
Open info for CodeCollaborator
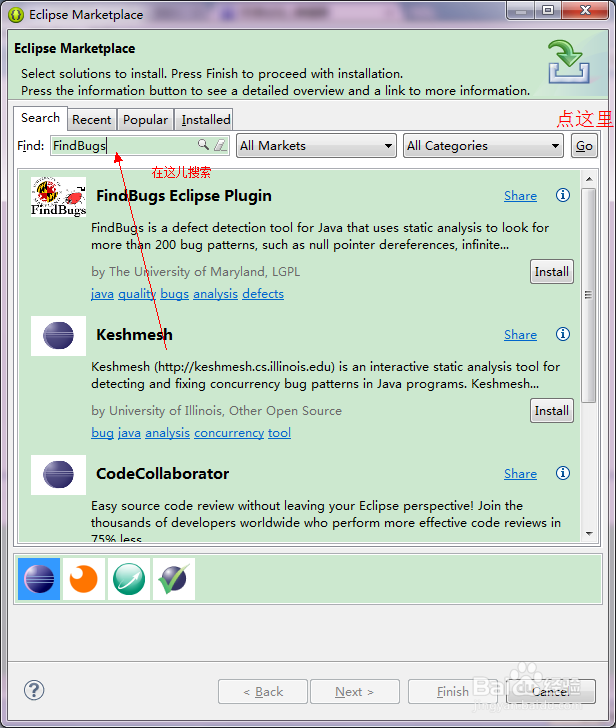(563, 473)
